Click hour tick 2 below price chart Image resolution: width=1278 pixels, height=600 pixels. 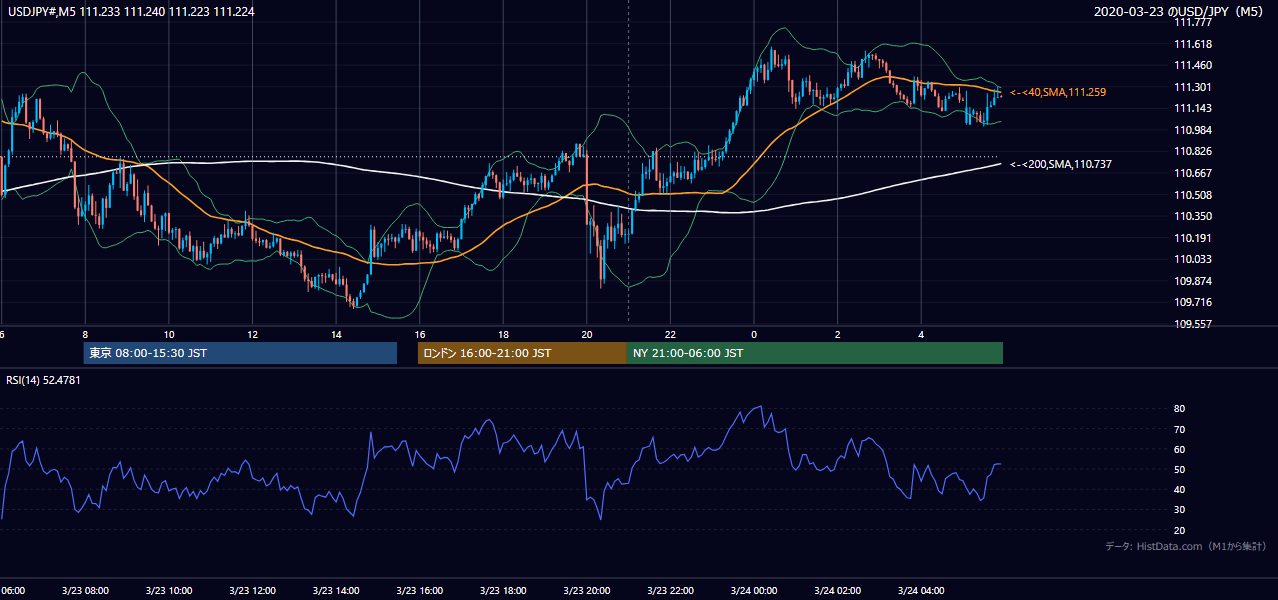point(838,335)
